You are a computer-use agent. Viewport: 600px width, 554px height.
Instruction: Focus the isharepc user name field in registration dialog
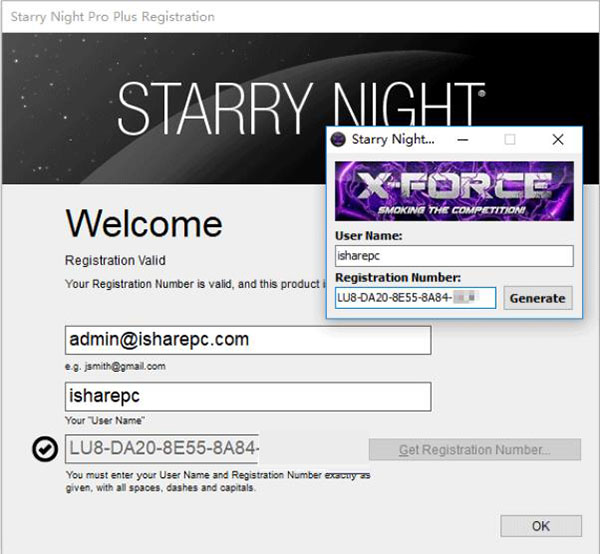tap(248, 396)
